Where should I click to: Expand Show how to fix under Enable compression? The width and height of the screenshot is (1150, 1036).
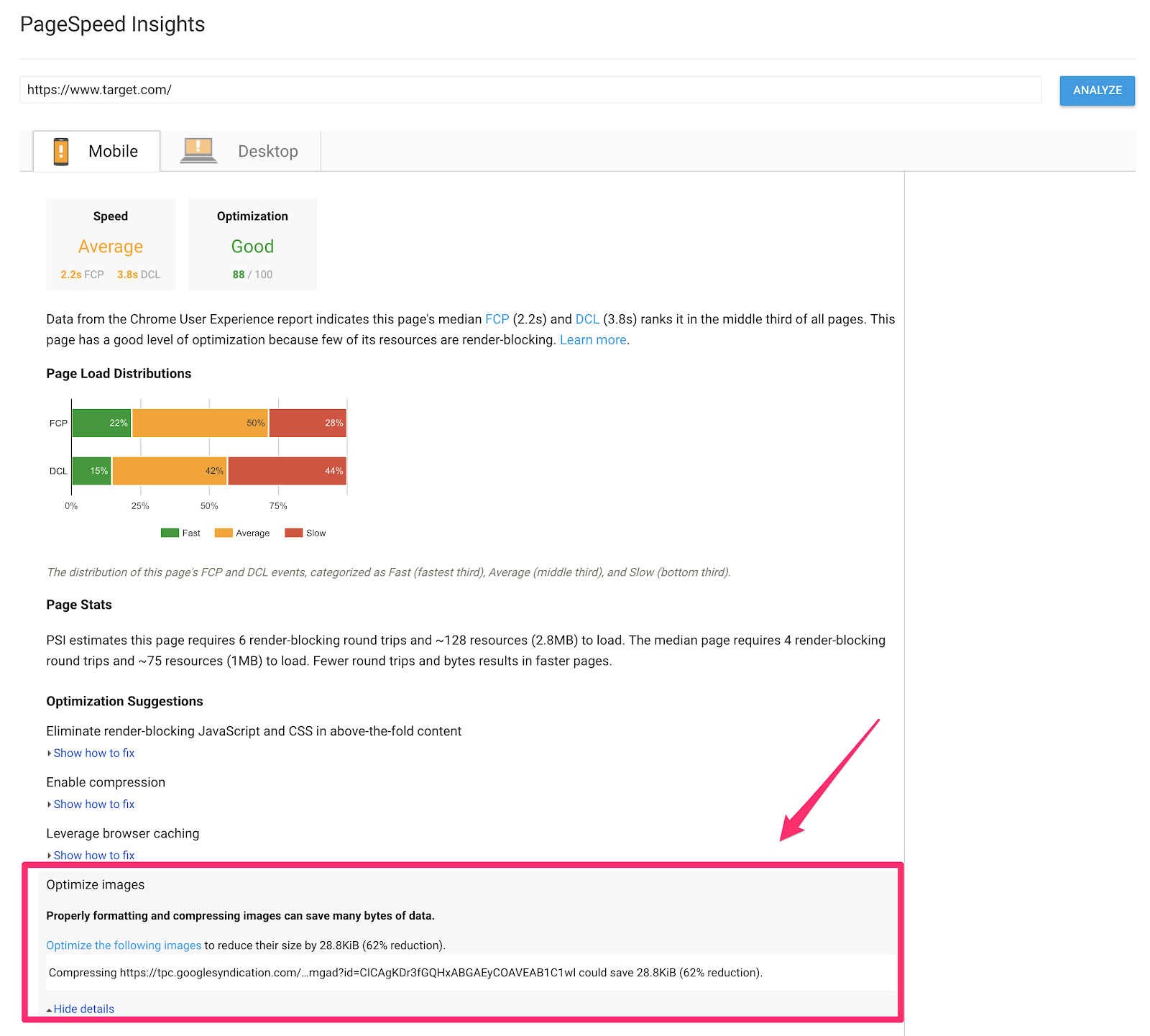[x=93, y=804]
